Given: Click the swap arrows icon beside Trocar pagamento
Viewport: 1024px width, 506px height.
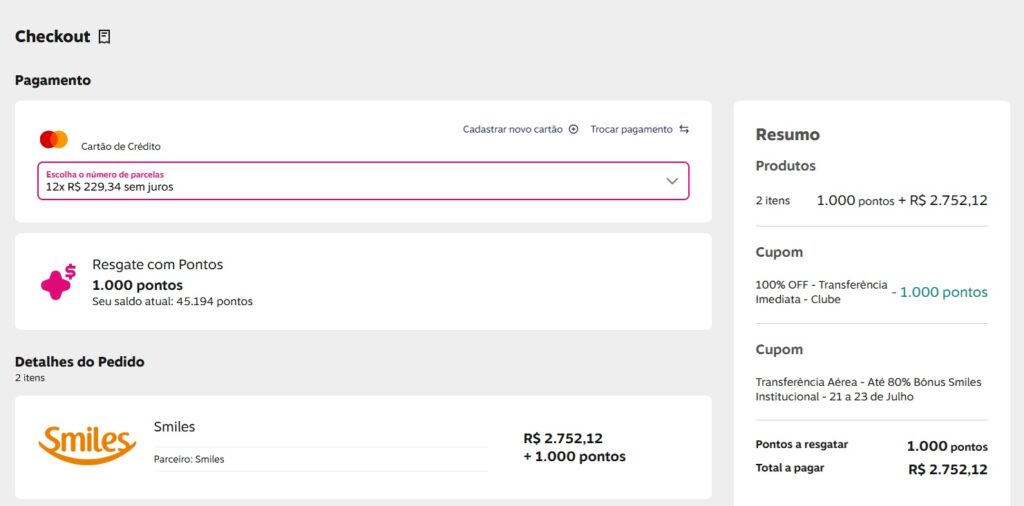Looking at the screenshot, I should click(684, 129).
